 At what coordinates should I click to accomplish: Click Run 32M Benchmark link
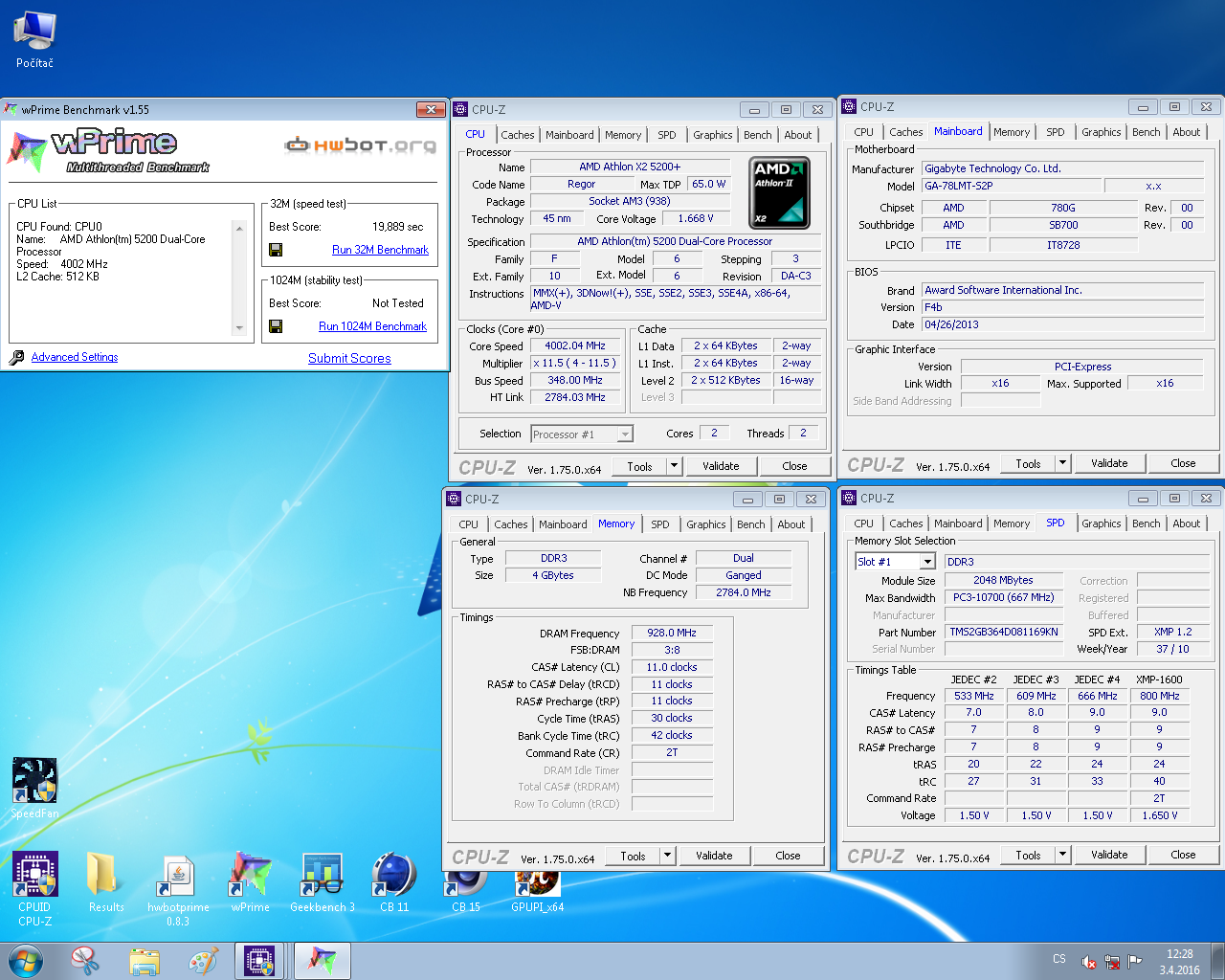coord(380,250)
